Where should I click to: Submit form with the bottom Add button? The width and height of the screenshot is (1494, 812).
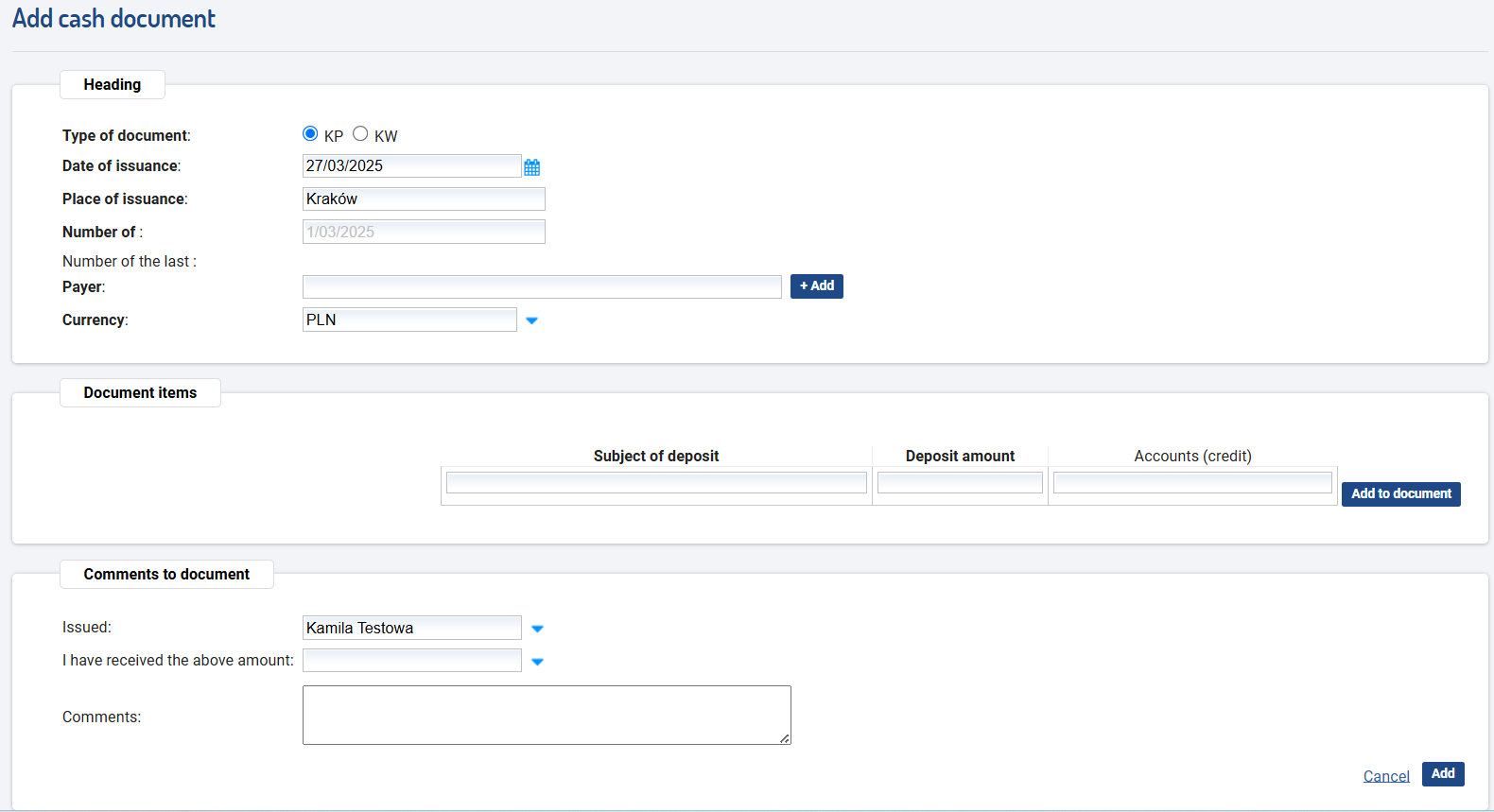coord(1442,774)
